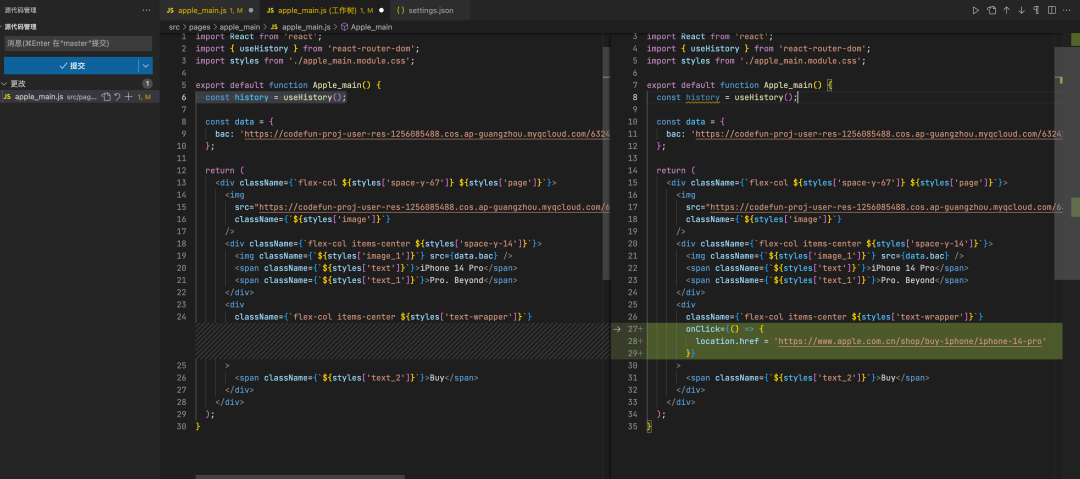The width and height of the screenshot is (1080, 479).
Task: Click 'Pro. Beyond' text in left pane
Action: [455, 280]
